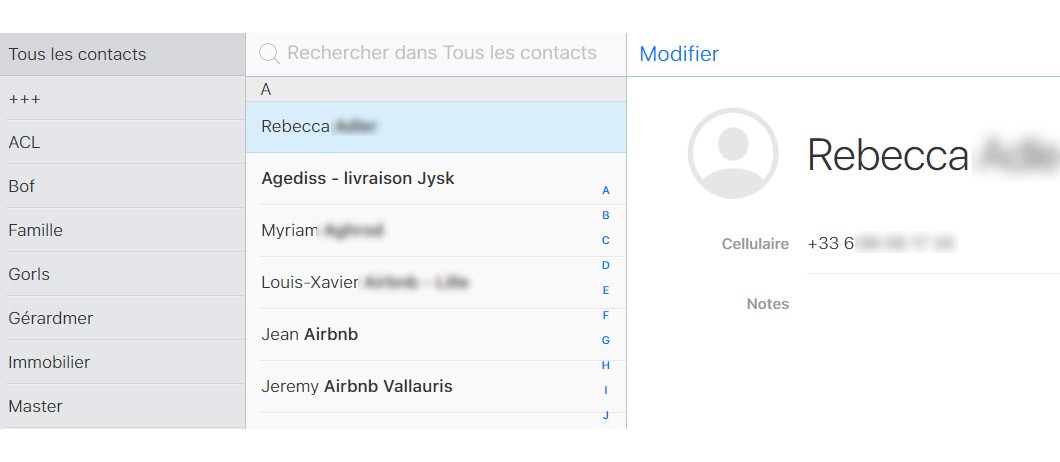Select the Jean Airbnb contact
This screenshot has width=1060, height=462.
(310, 334)
